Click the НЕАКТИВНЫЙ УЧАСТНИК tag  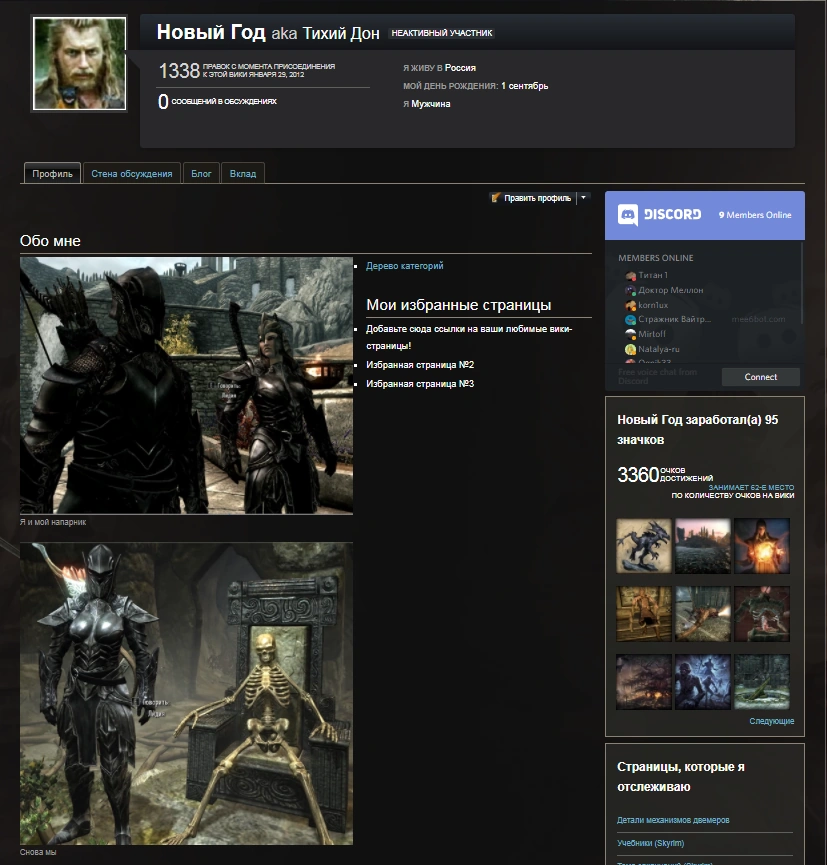[441, 33]
